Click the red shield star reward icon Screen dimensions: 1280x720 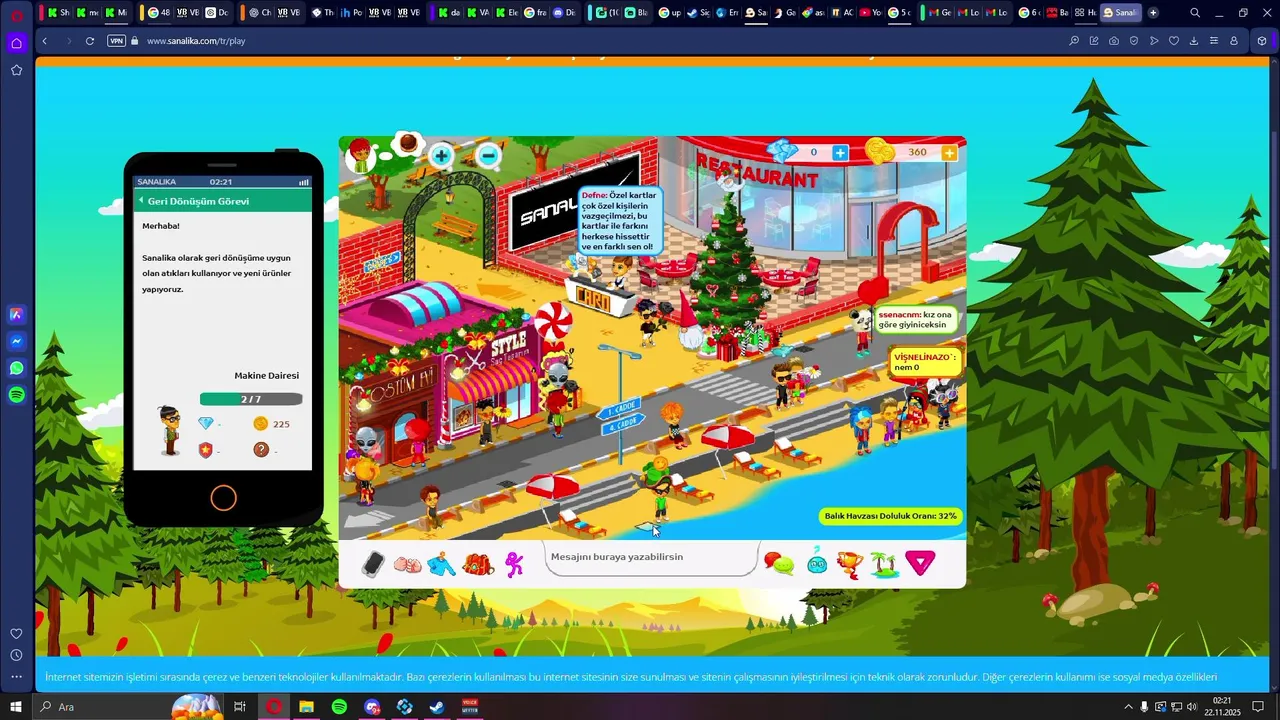[206, 450]
